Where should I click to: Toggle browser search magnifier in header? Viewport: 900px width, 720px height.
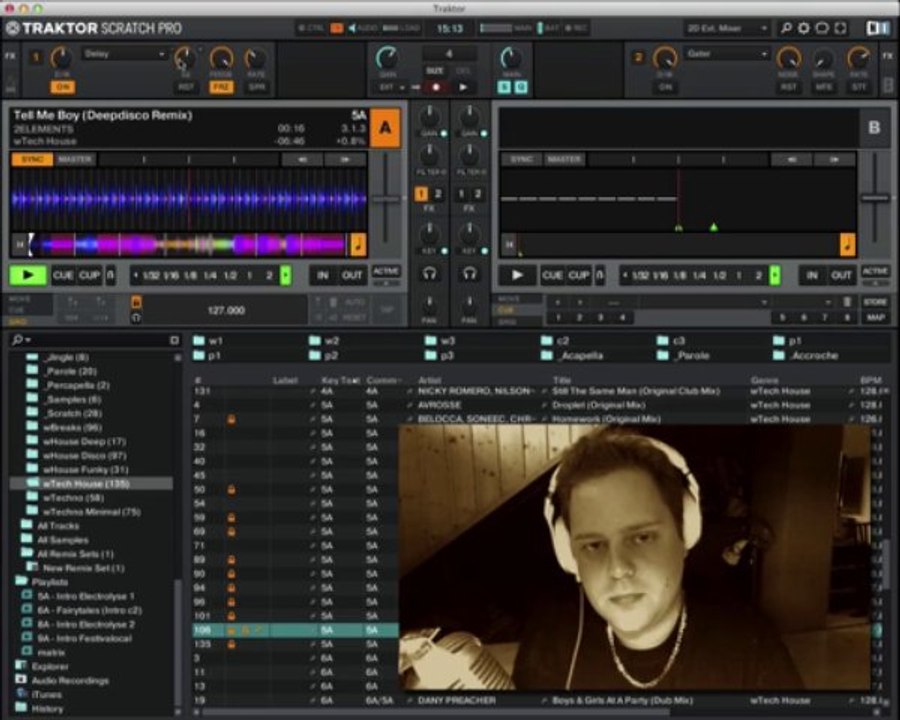pyautogui.click(x=786, y=28)
